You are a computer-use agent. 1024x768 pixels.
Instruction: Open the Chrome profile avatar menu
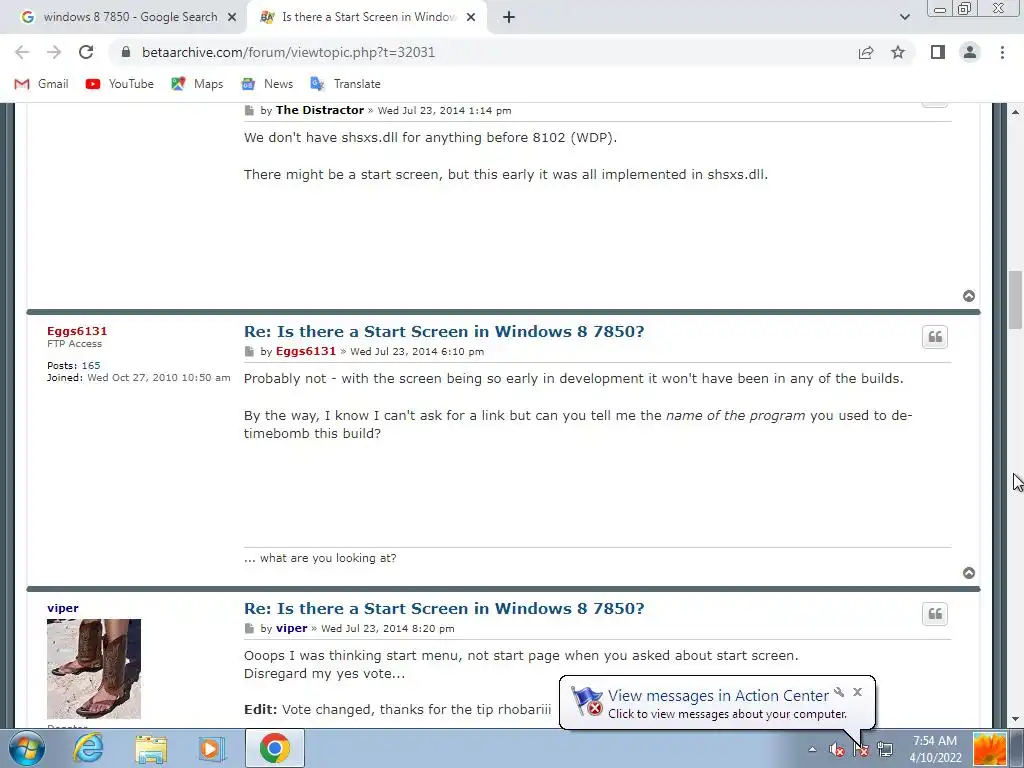click(x=970, y=52)
